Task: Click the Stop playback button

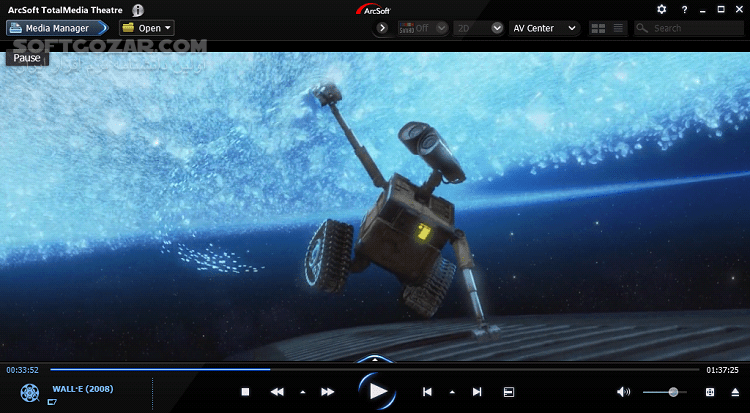Action: [245, 392]
